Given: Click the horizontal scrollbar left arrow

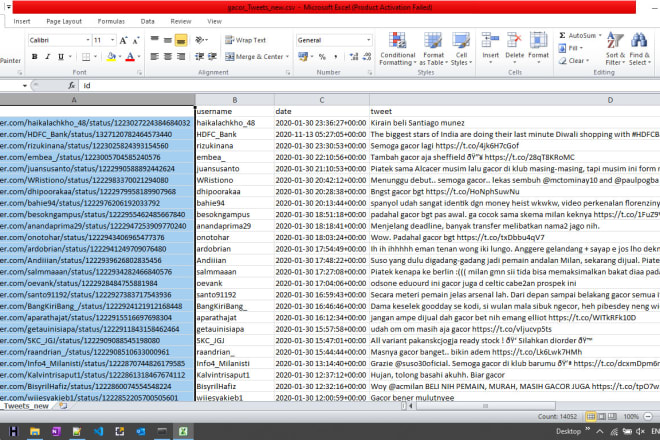Looking at the screenshot, I should (411, 406).
